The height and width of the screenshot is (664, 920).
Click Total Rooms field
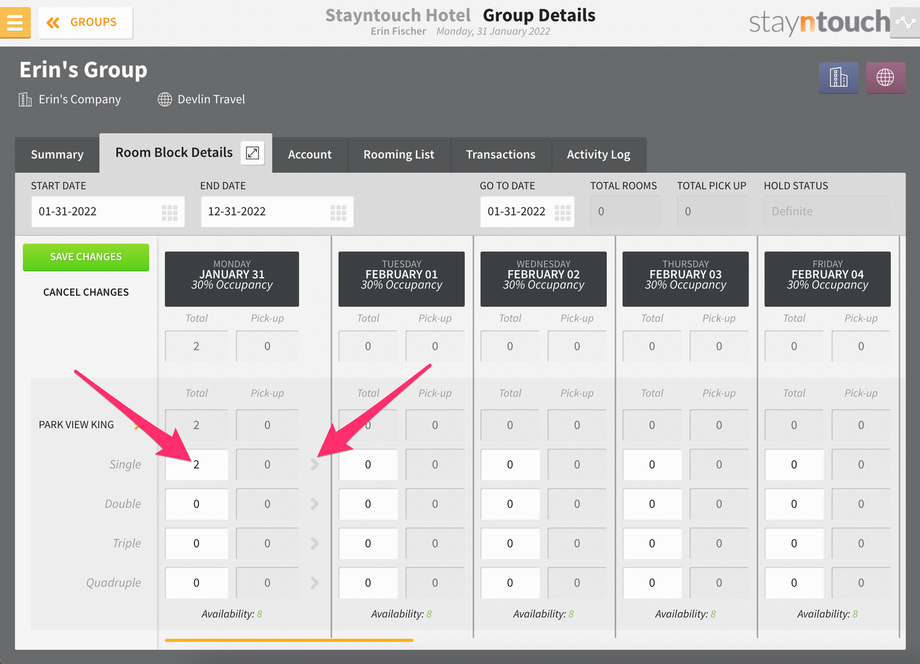(x=625, y=212)
